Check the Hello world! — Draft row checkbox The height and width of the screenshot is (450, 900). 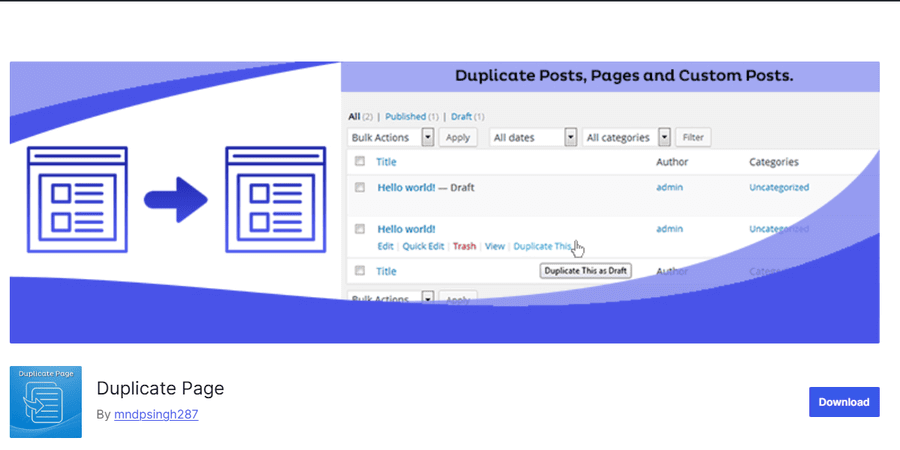pyautogui.click(x=360, y=187)
